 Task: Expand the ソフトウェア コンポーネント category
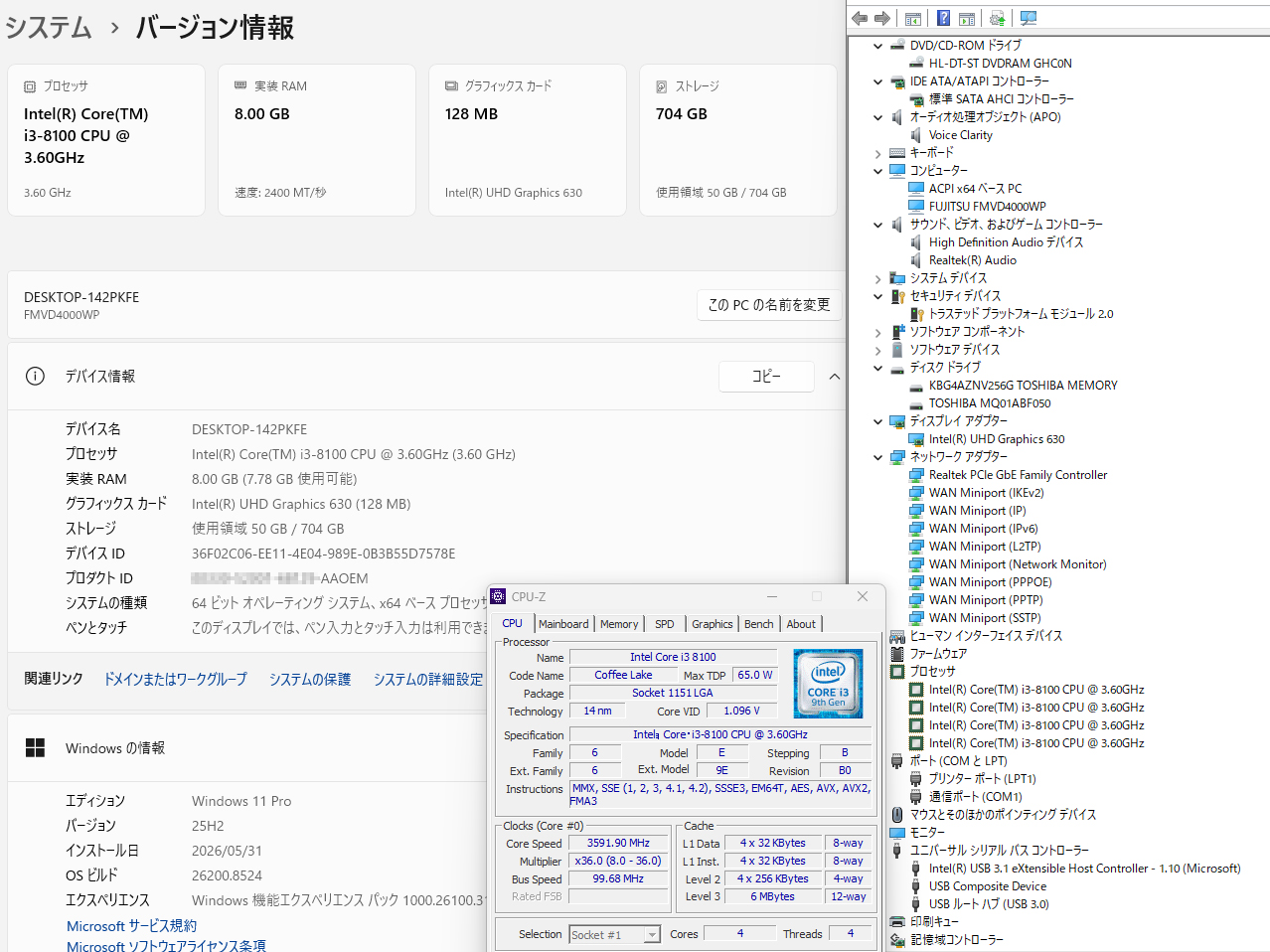click(x=877, y=332)
